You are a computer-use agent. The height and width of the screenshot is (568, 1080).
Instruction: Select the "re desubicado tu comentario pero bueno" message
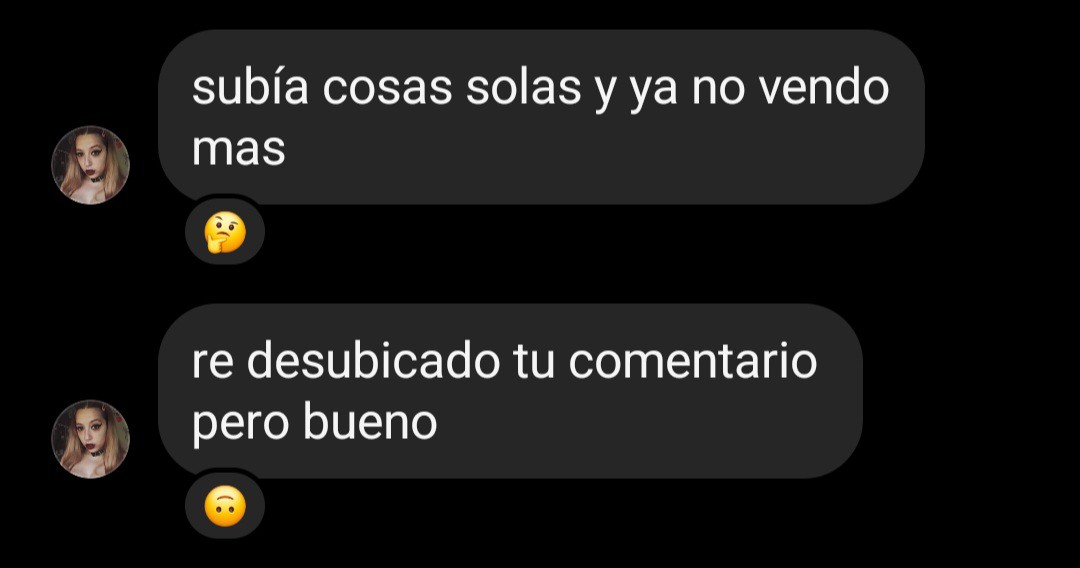pos(510,391)
